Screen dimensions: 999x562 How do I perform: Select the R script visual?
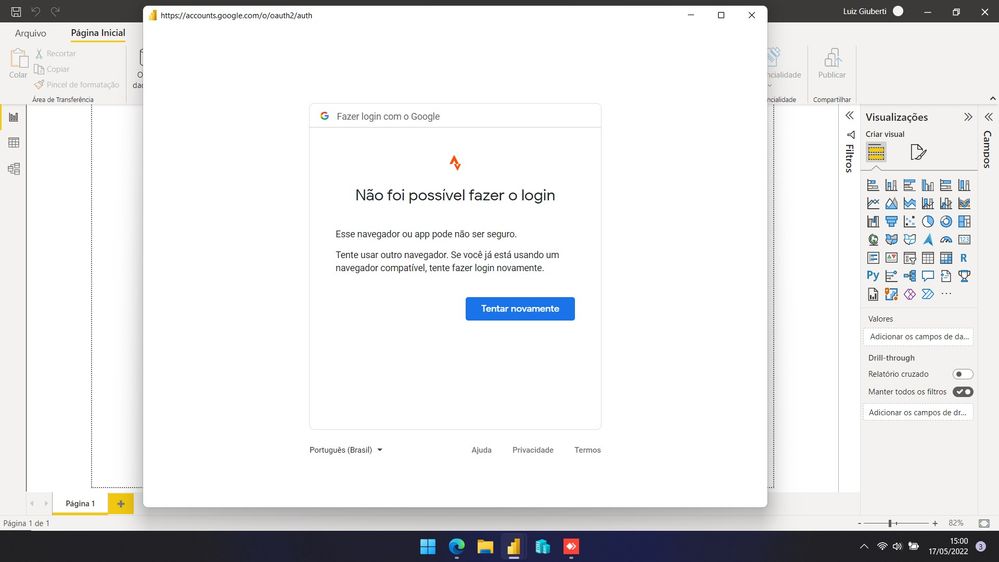pyautogui.click(x=965, y=258)
